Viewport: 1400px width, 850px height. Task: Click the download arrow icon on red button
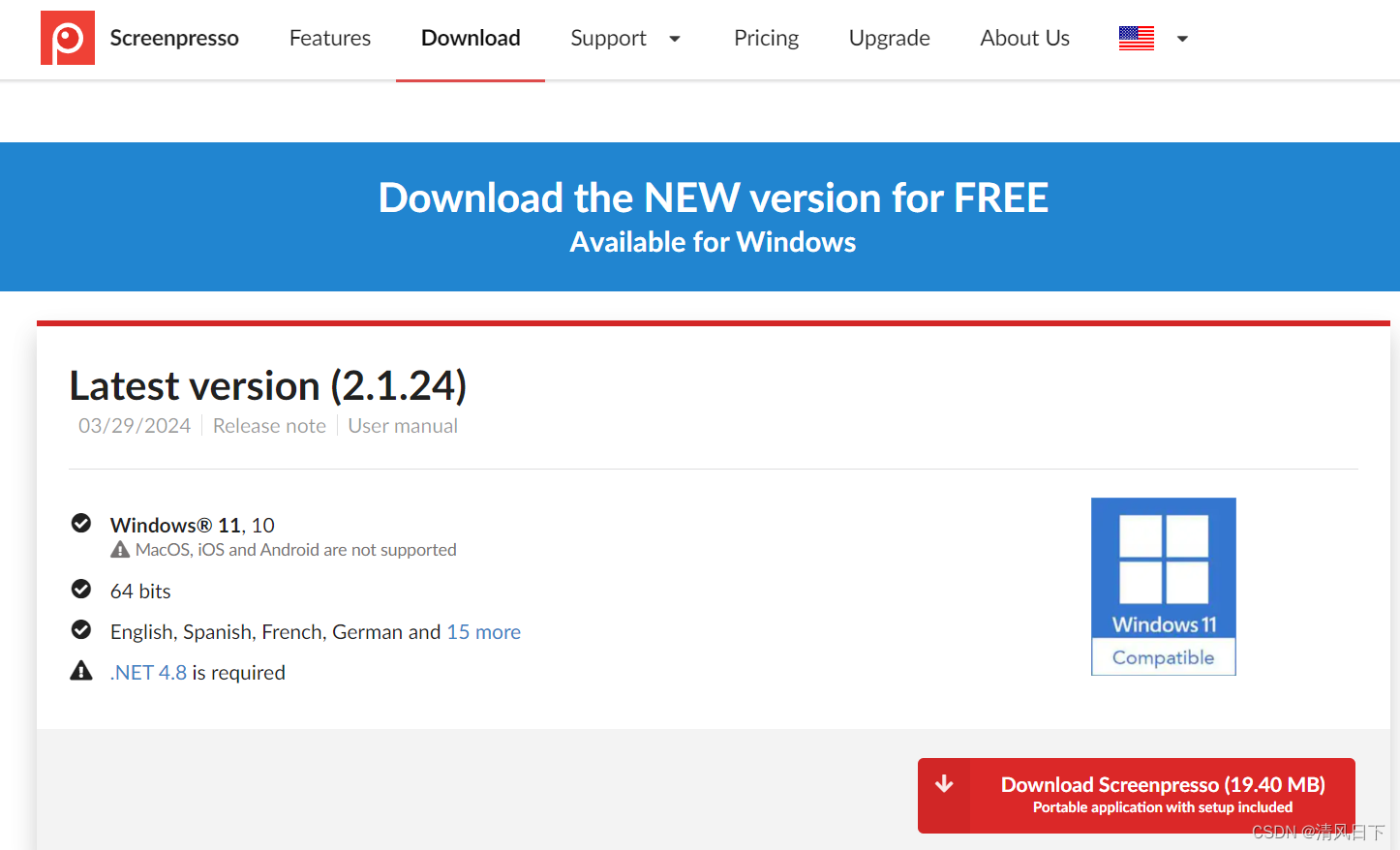pyautogui.click(x=944, y=784)
